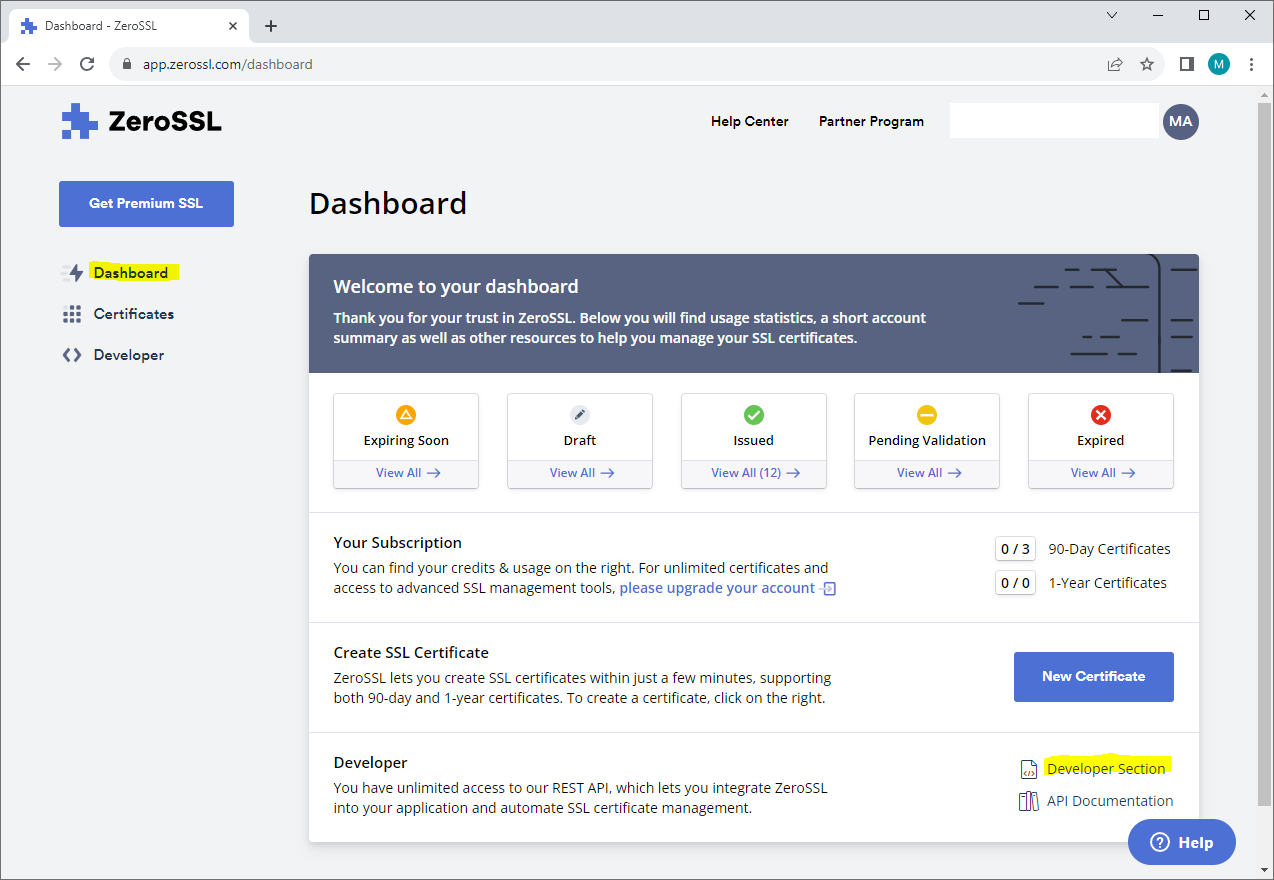Click the Draft pencil icon
Screen dimensions: 1274x880
click(579, 414)
